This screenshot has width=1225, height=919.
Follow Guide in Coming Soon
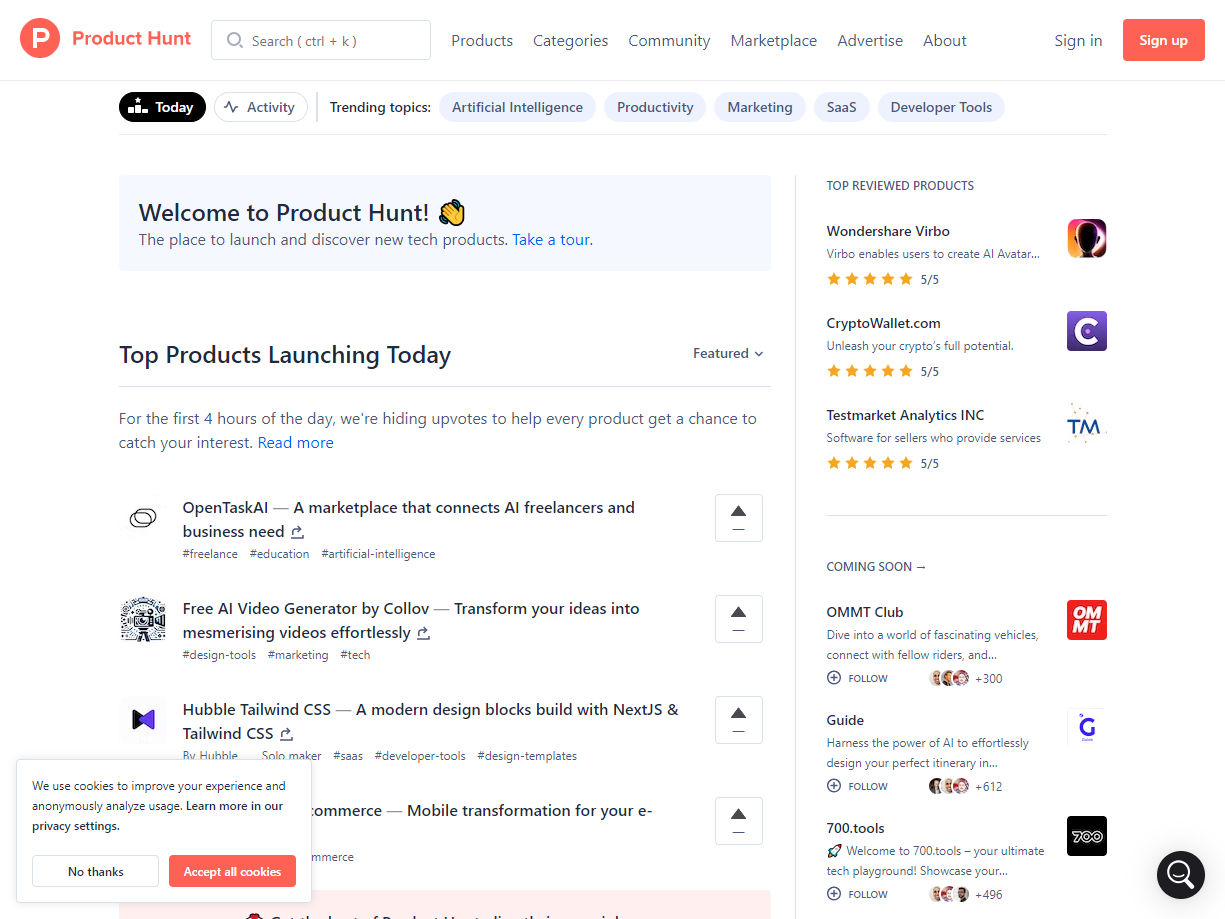pos(857,786)
